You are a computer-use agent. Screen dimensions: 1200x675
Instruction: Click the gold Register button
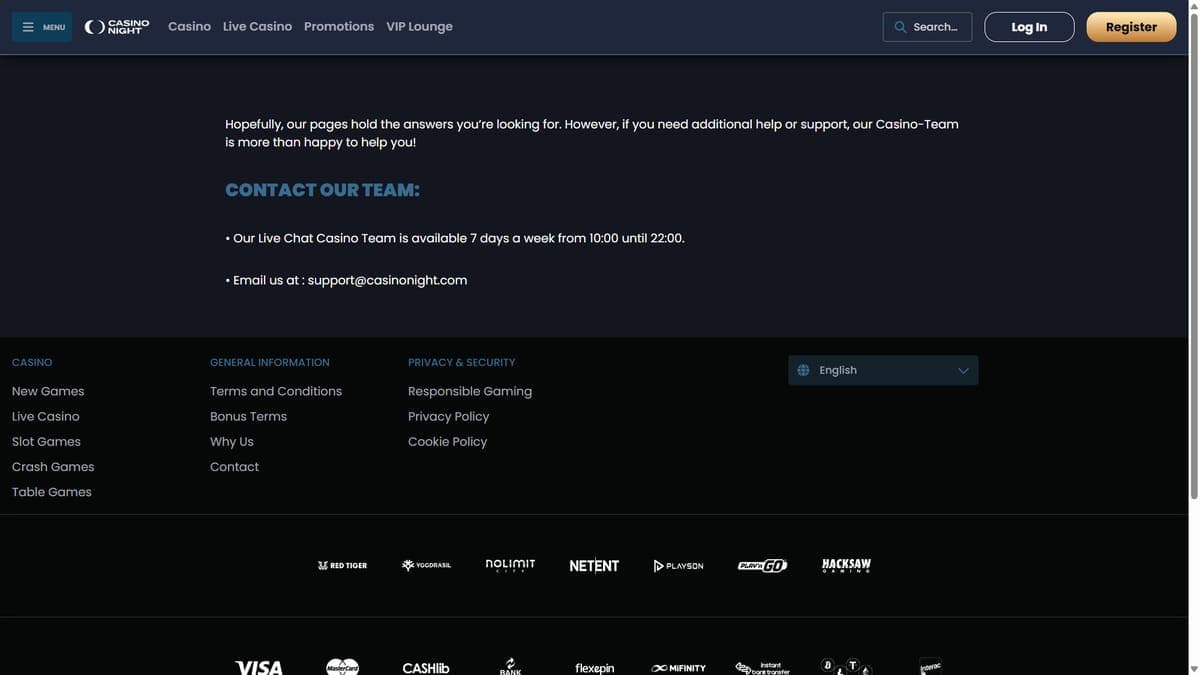pos(1131,27)
